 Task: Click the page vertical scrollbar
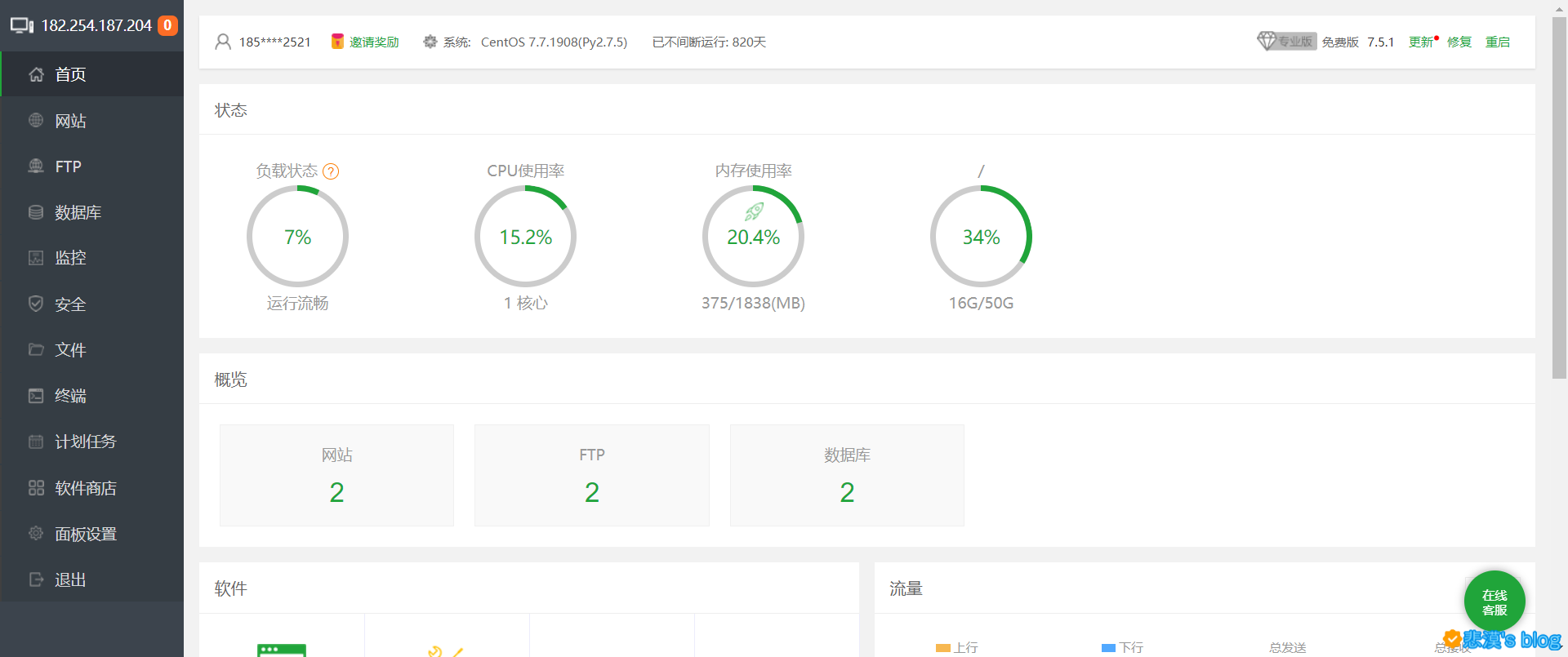coord(1559,198)
